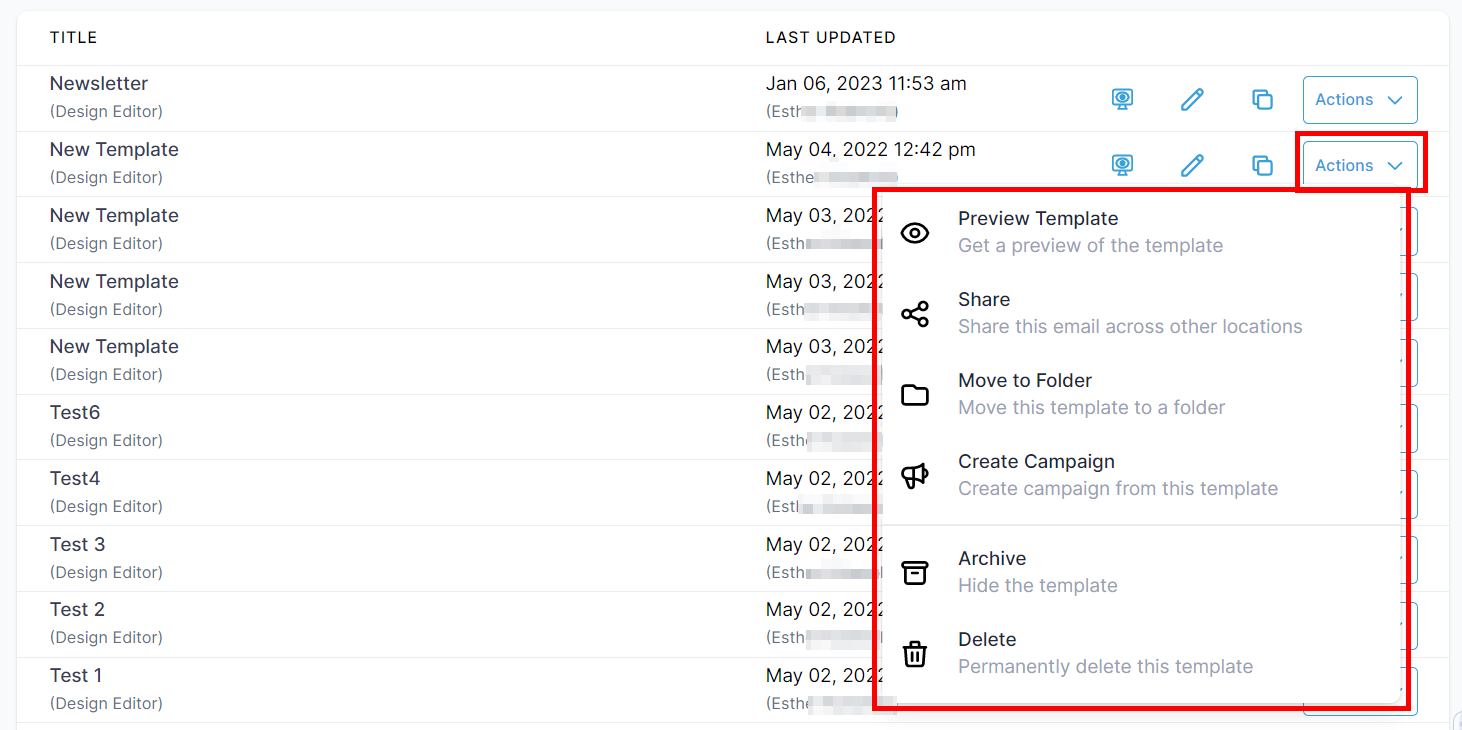Screen dimensions: 1462x730
Task: Click the trash can Delete icon
Action: [x=915, y=654]
